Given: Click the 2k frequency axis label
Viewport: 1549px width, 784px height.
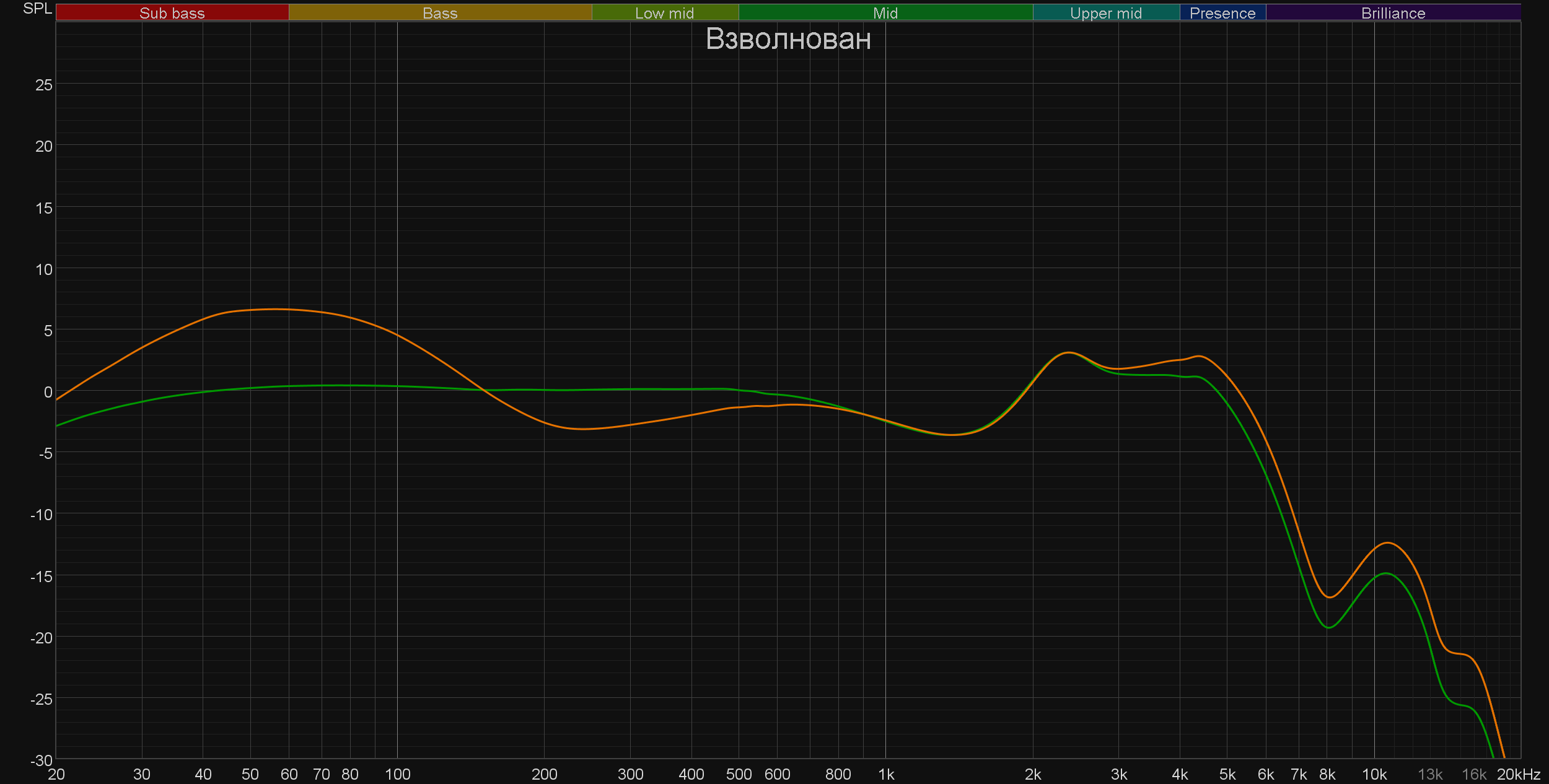Looking at the screenshot, I should [1032, 774].
